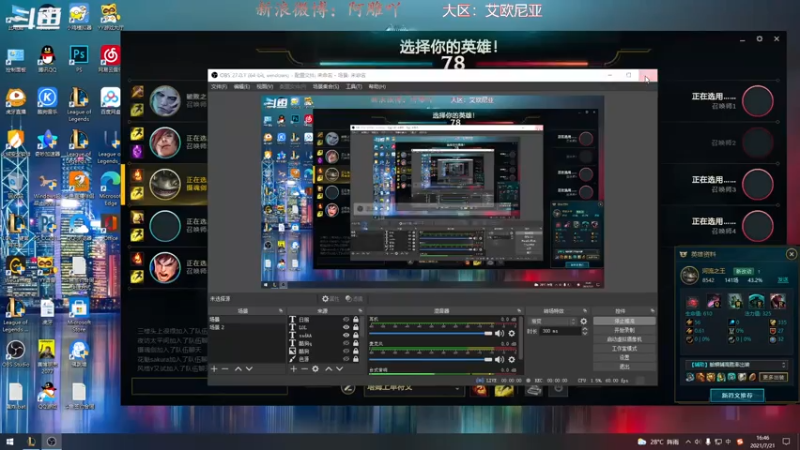Pop out the Sources dock panel

(x=360, y=311)
